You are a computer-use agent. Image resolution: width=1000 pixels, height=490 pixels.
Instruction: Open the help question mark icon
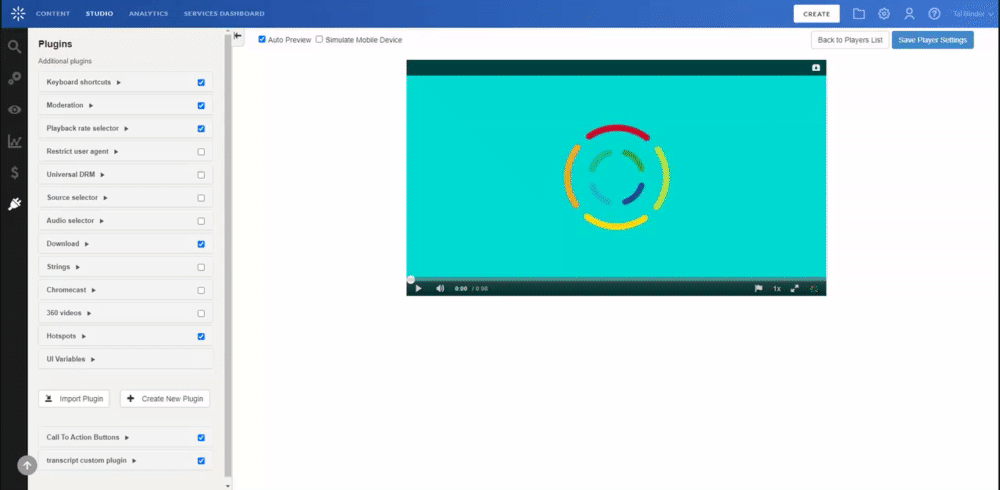pos(934,13)
